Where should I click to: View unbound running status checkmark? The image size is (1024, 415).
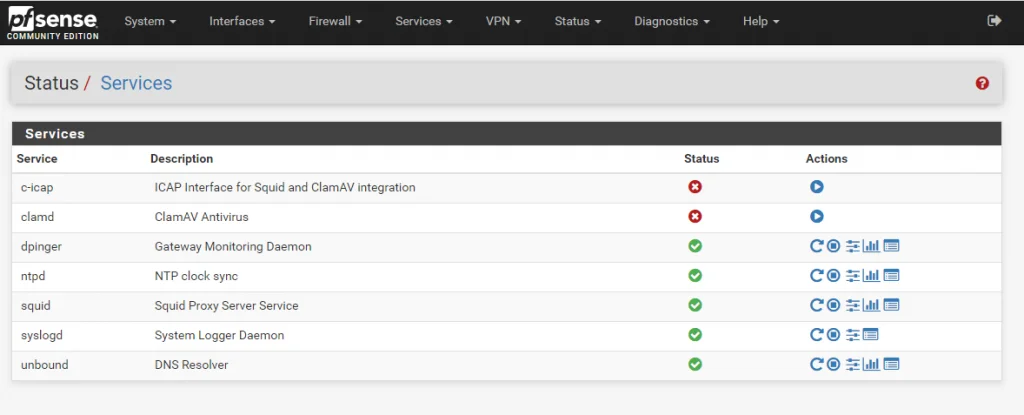click(695, 364)
